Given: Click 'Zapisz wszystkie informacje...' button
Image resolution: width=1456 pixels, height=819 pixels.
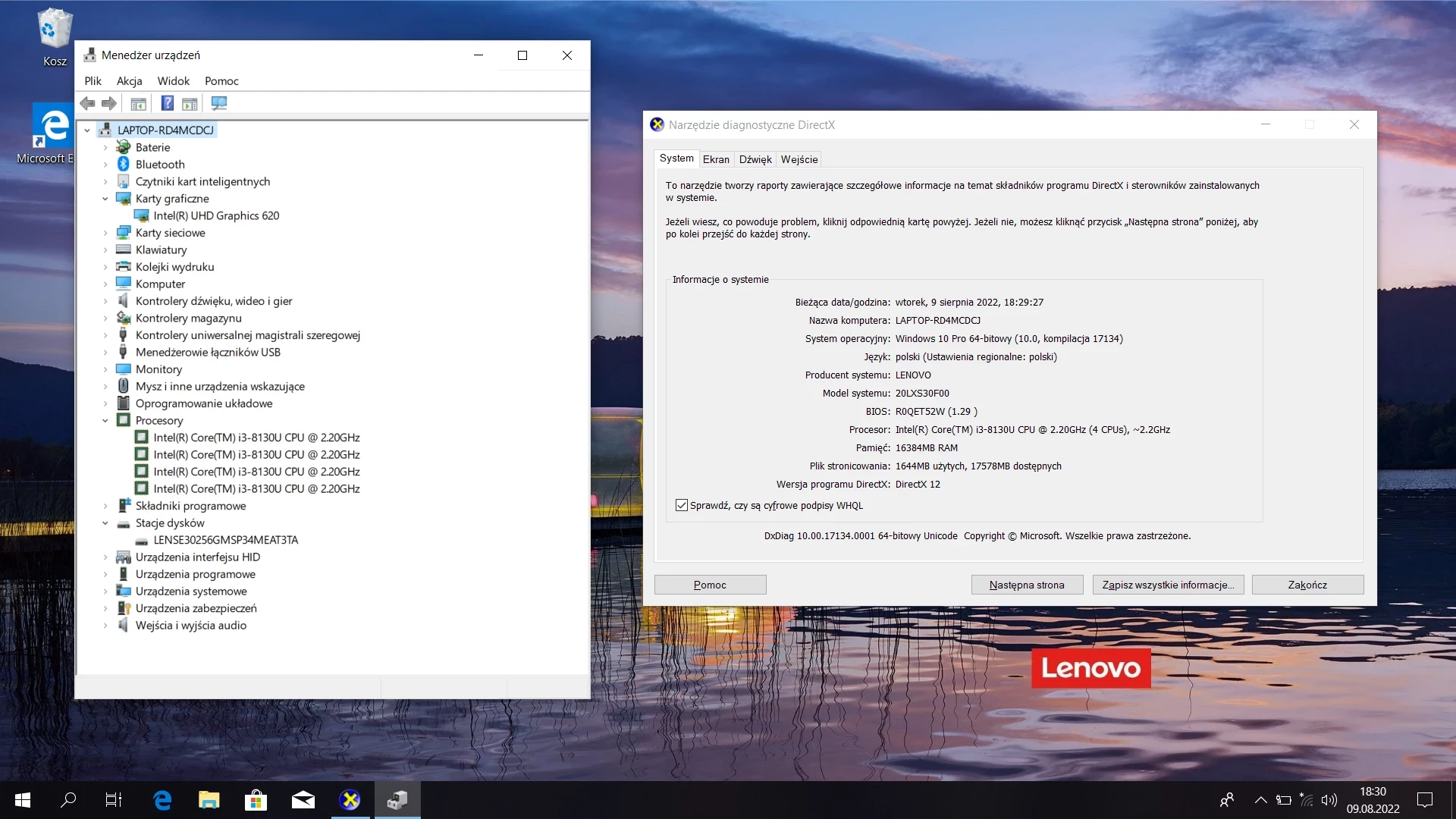Looking at the screenshot, I should tap(1167, 585).
